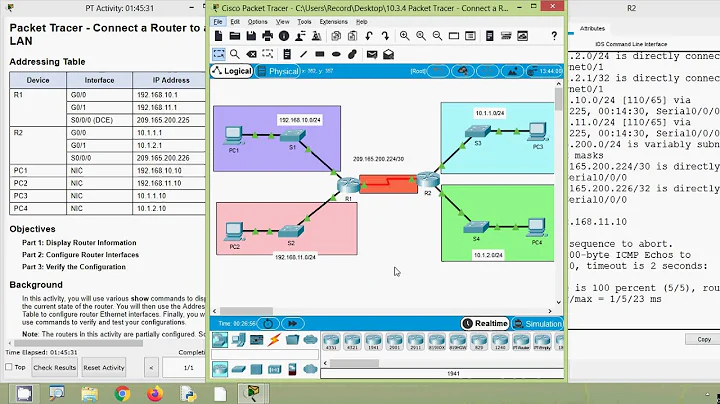The image size is (720, 404).
Task: Click the New file icon in the toolbar
Action: pos(219,36)
